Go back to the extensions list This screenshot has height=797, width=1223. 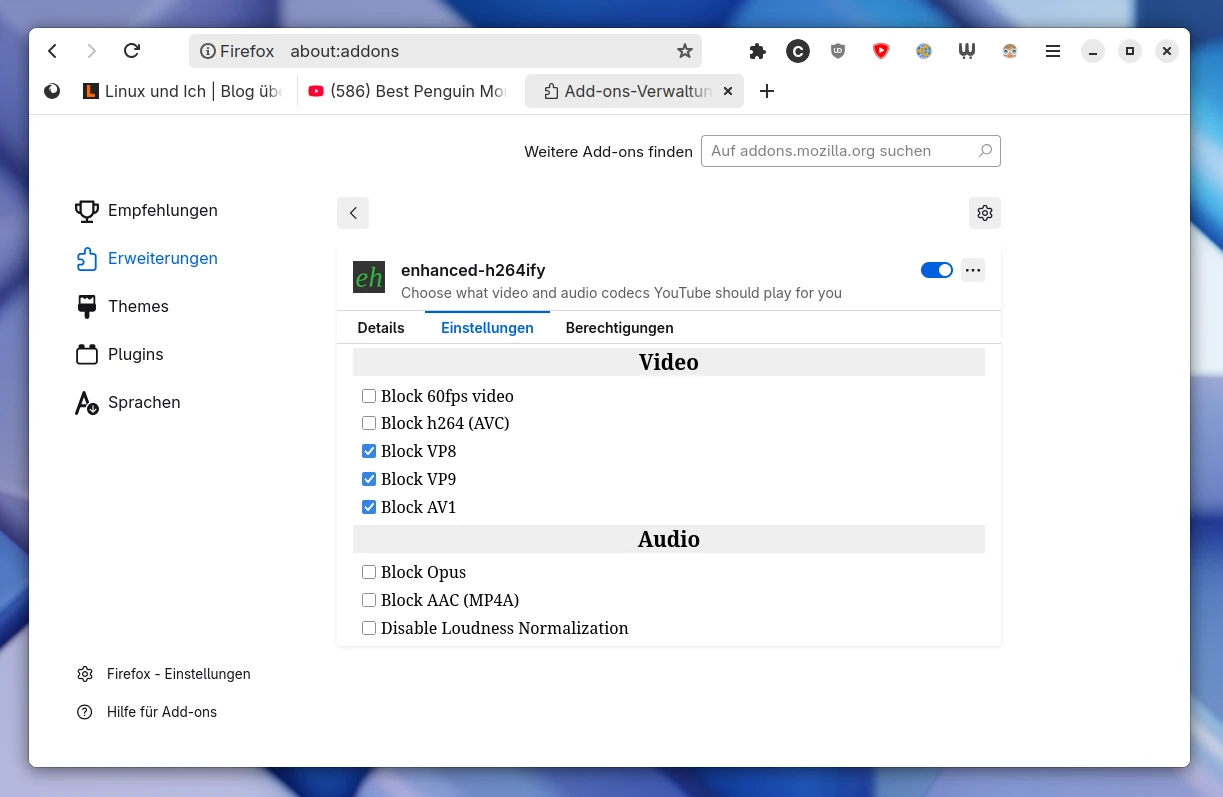click(353, 213)
